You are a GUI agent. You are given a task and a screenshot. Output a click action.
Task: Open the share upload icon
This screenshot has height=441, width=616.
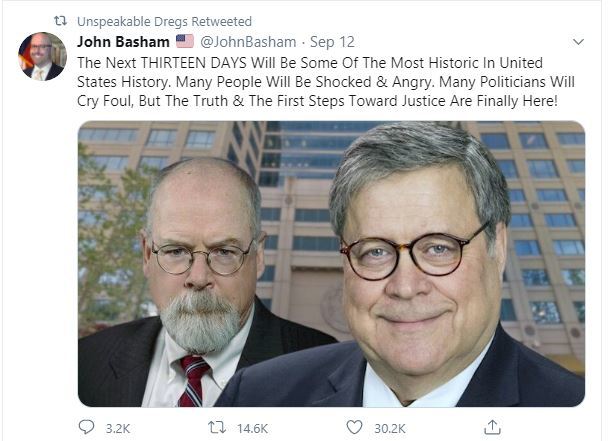492,427
